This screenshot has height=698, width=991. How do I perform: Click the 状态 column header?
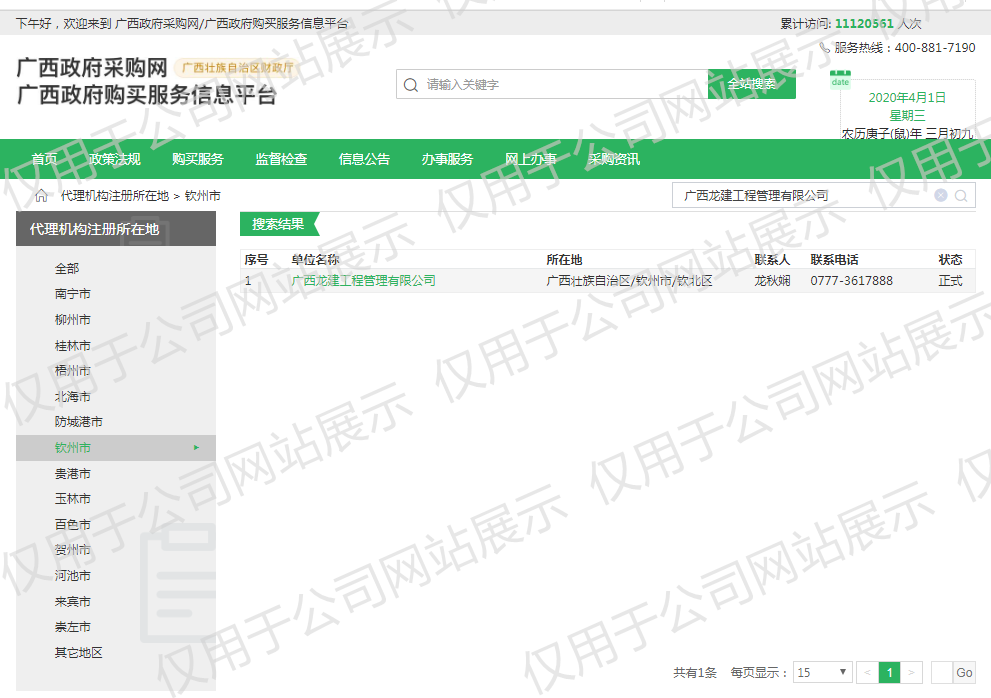951,260
